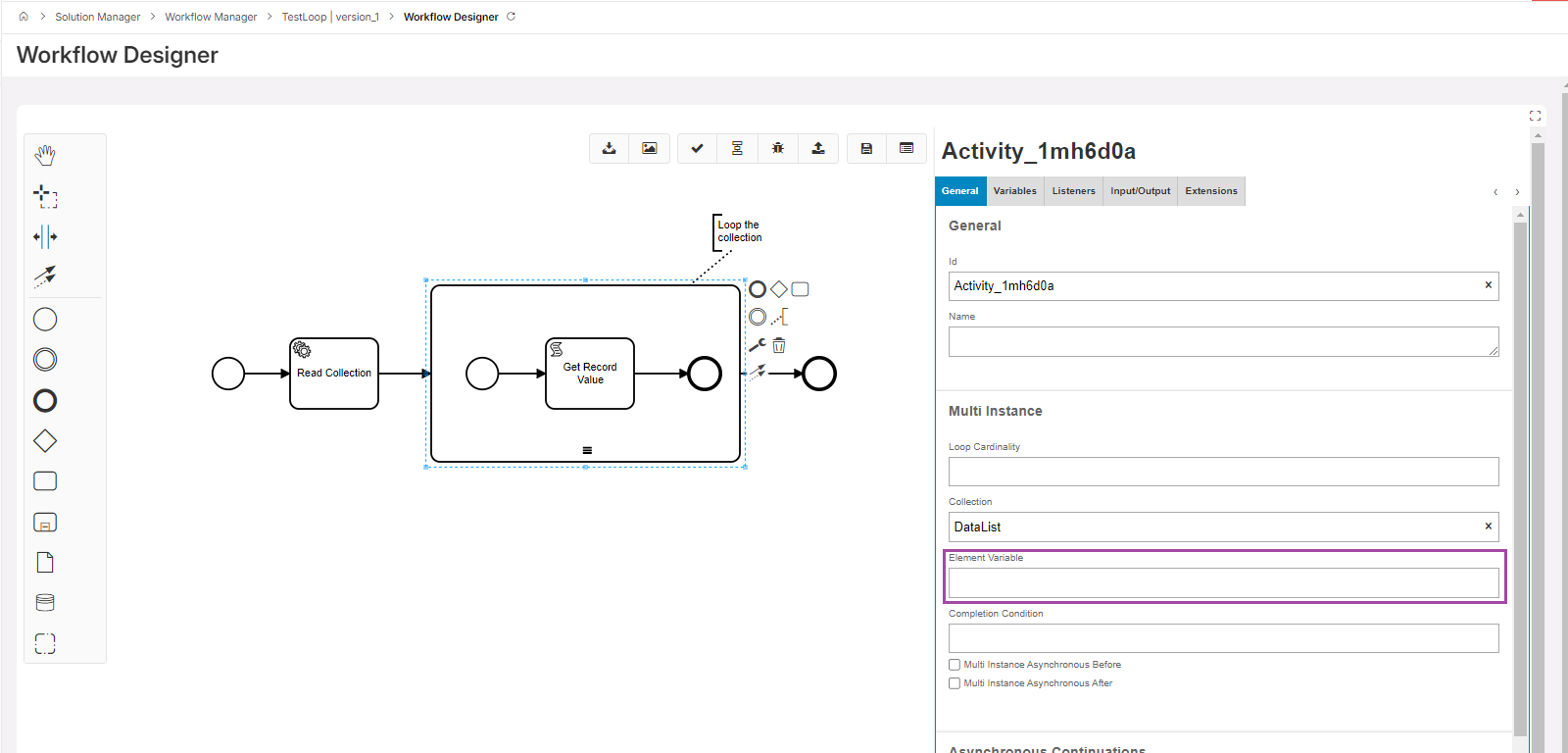This screenshot has height=753, width=1568.
Task: Click the Loop Cardinality input field
Action: [1224, 472]
